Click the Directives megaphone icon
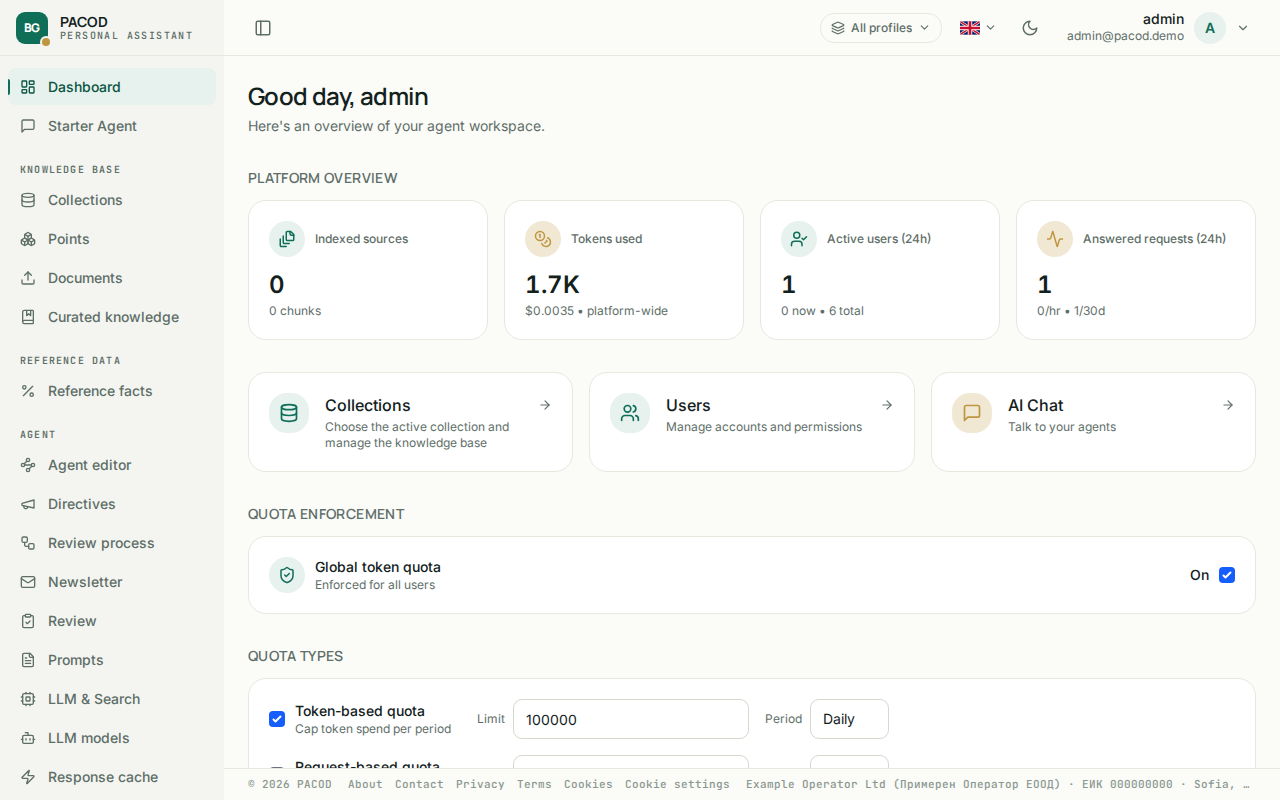This screenshot has width=1280, height=800. point(28,504)
